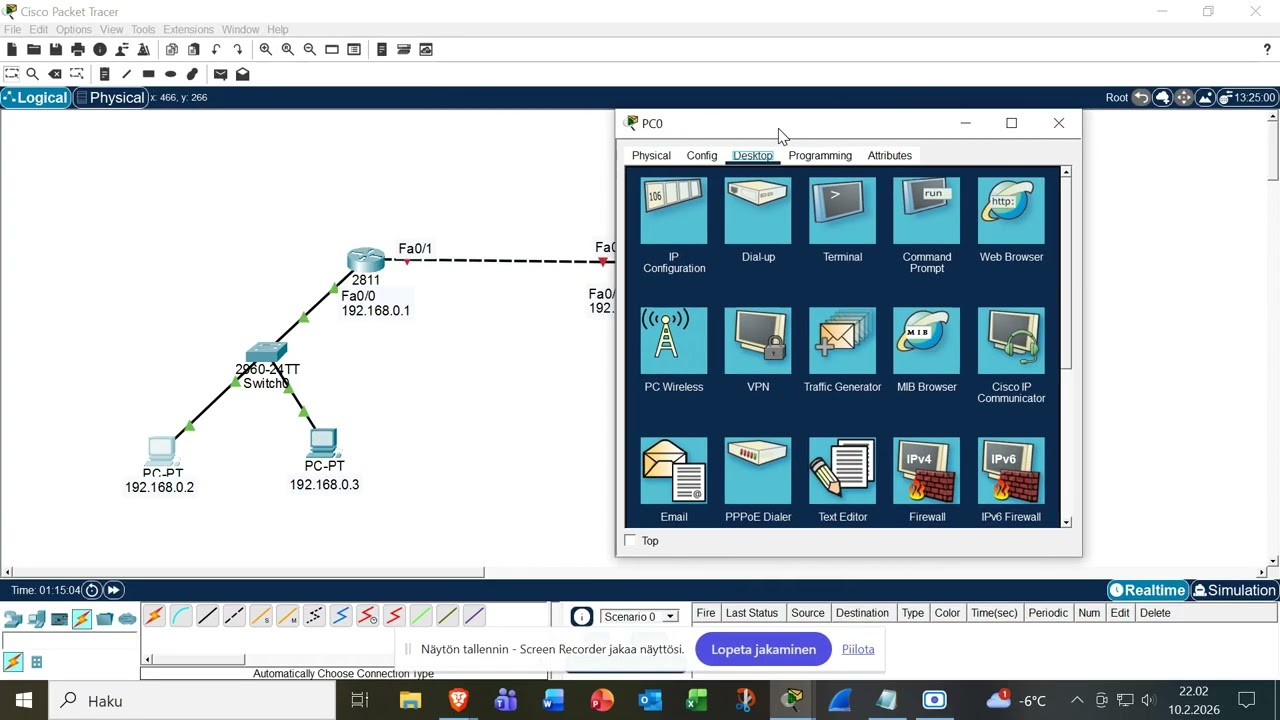The image size is (1280, 720).
Task: Open Command Prompt on PC0
Action: click(926, 226)
